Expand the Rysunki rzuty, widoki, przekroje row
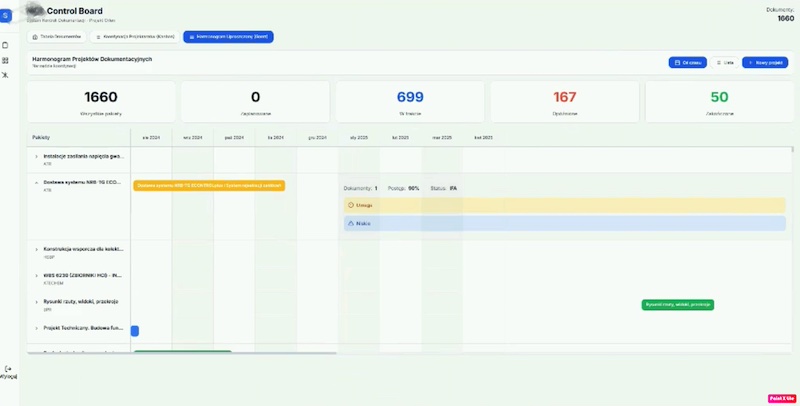Image resolution: width=800 pixels, height=406 pixels. [36, 301]
